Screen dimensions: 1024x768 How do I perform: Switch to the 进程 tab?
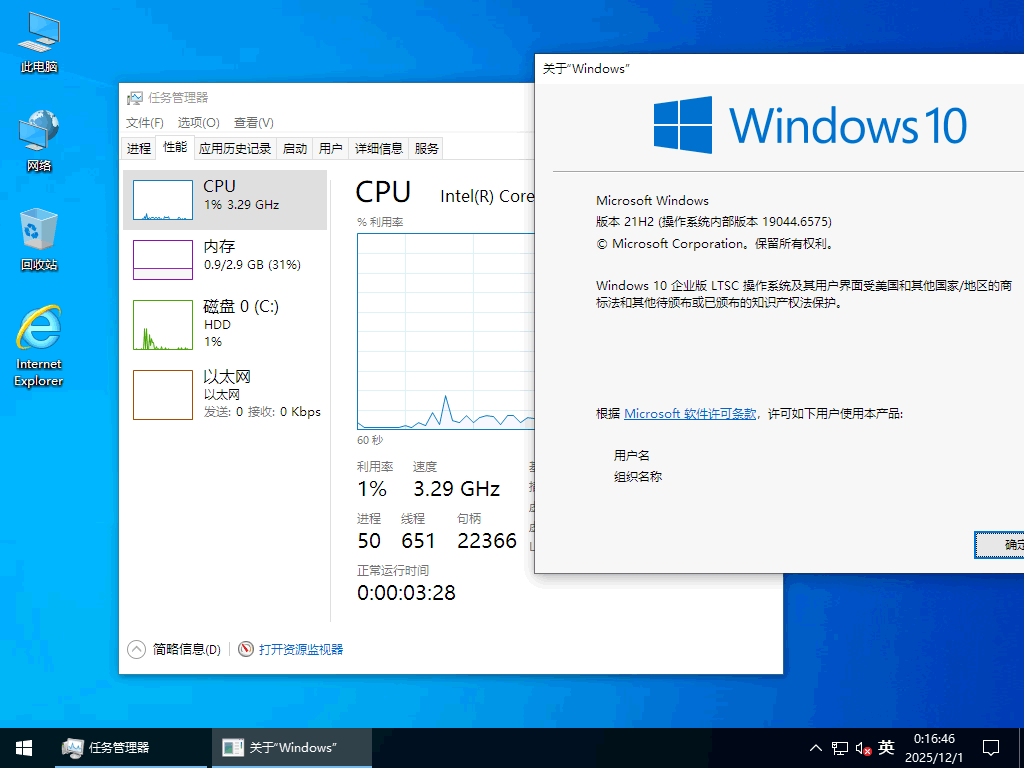139,148
